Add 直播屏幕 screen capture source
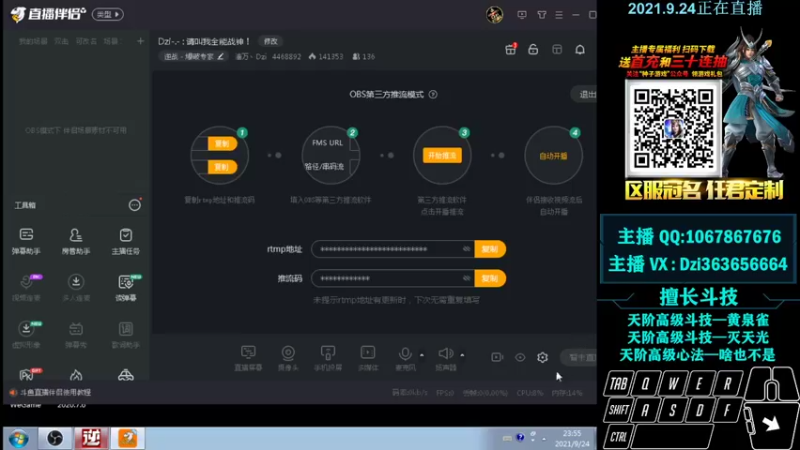The height and width of the screenshot is (450, 800). click(x=248, y=358)
